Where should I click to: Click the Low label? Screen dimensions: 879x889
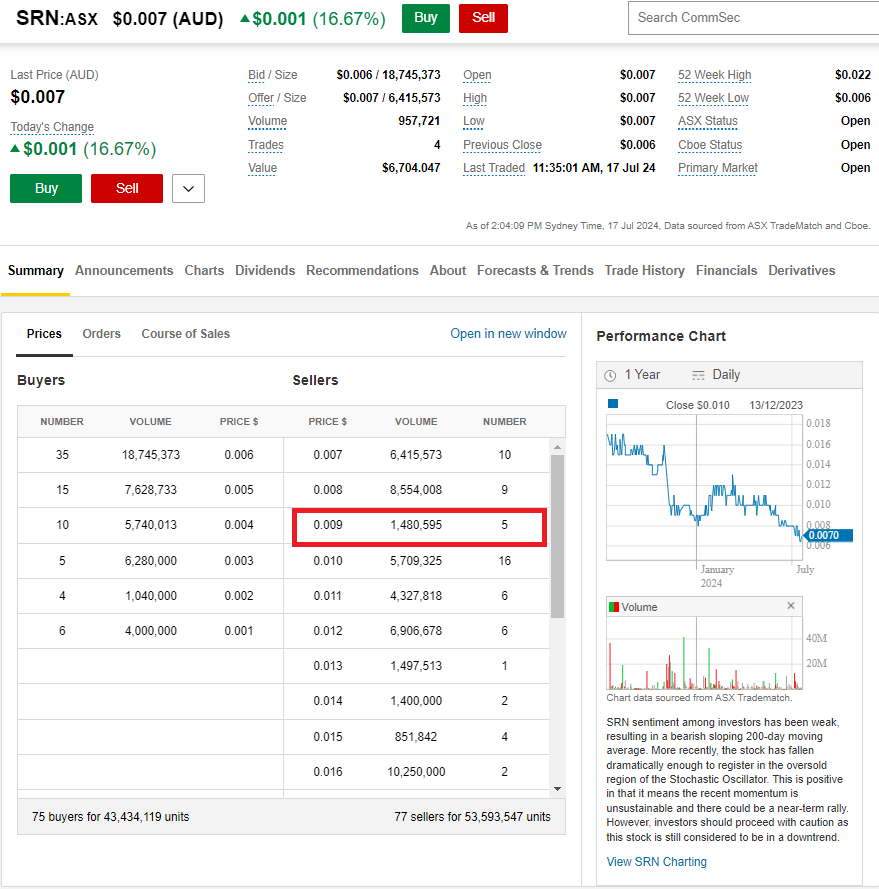(x=474, y=121)
